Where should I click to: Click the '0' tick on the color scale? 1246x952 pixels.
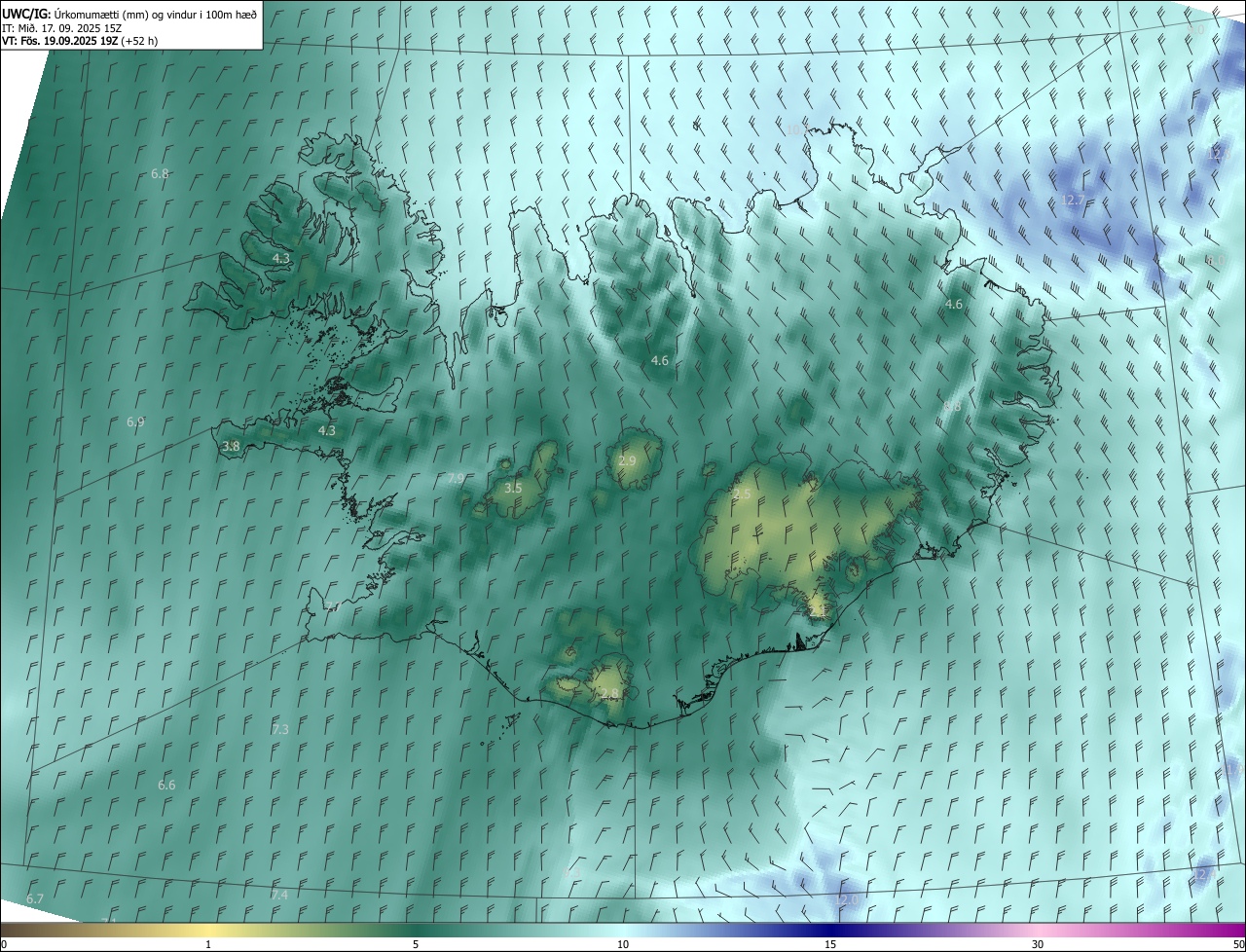[x=3, y=944]
